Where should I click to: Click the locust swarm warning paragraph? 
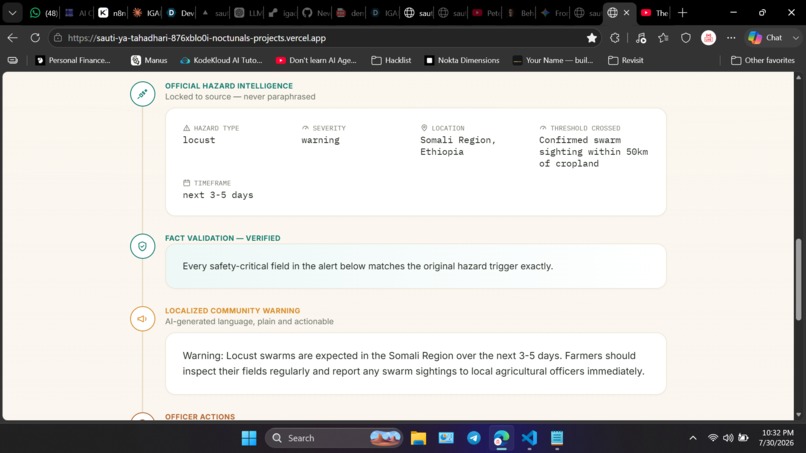(x=413, y=364)
